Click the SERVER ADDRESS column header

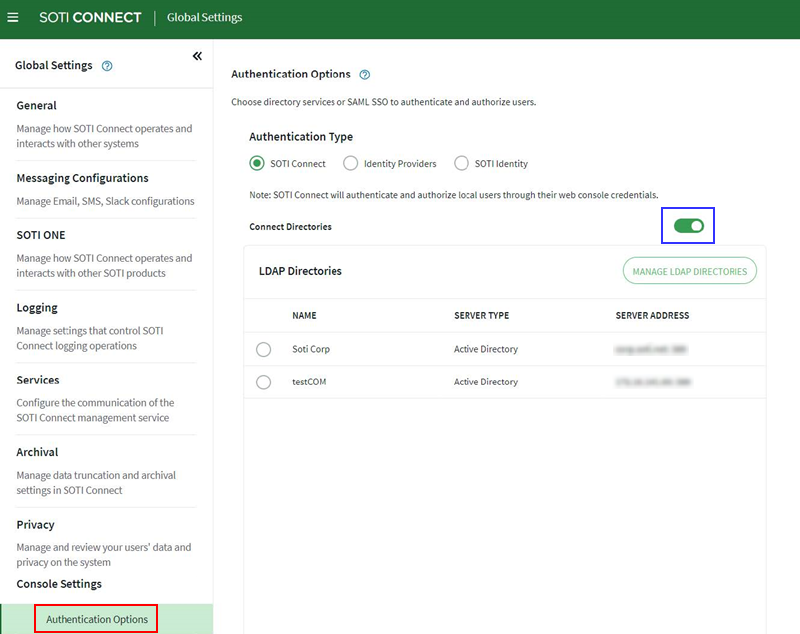coord(652,316)
